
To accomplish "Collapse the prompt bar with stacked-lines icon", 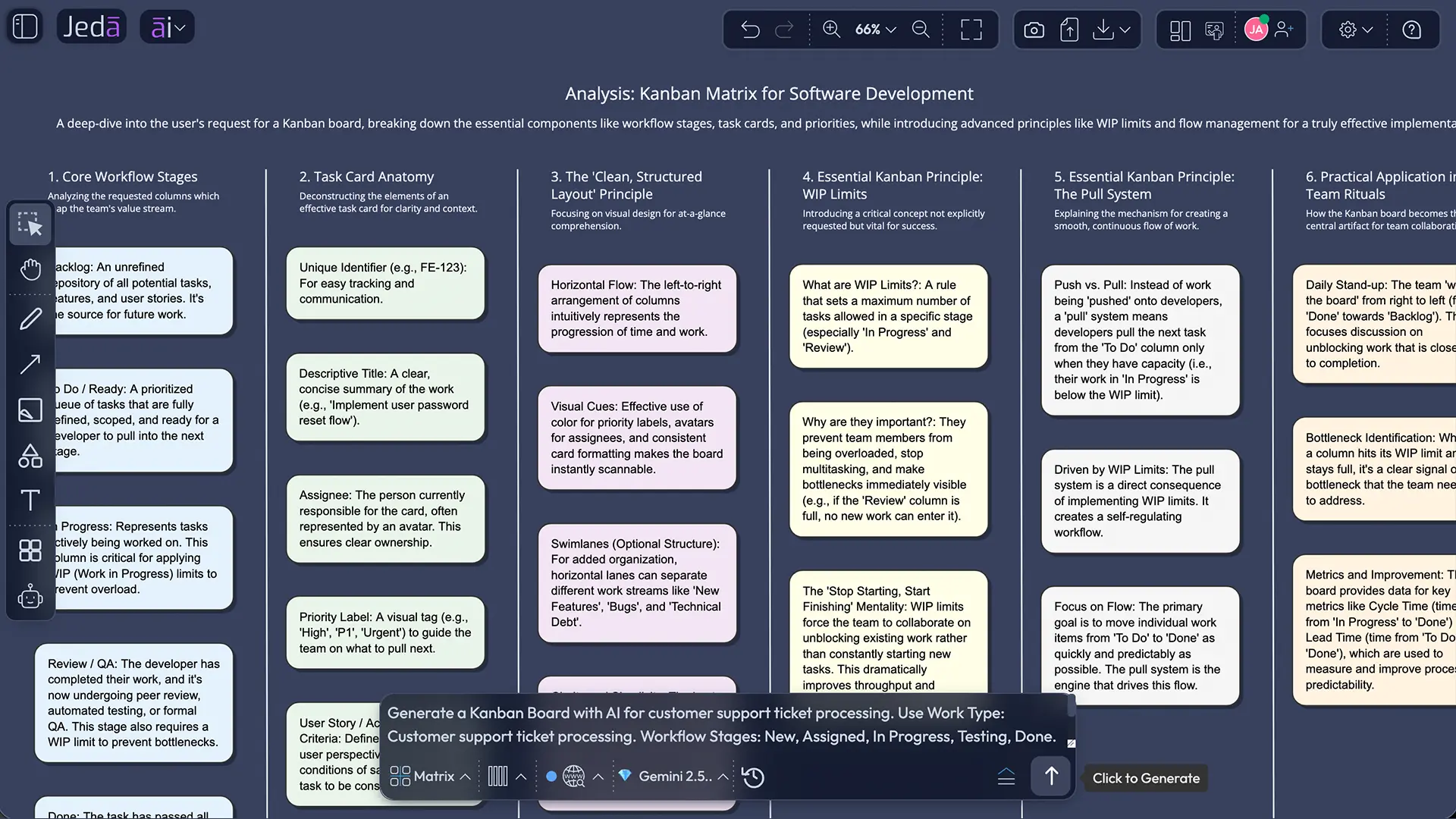I will click(x=1006, y=777).
